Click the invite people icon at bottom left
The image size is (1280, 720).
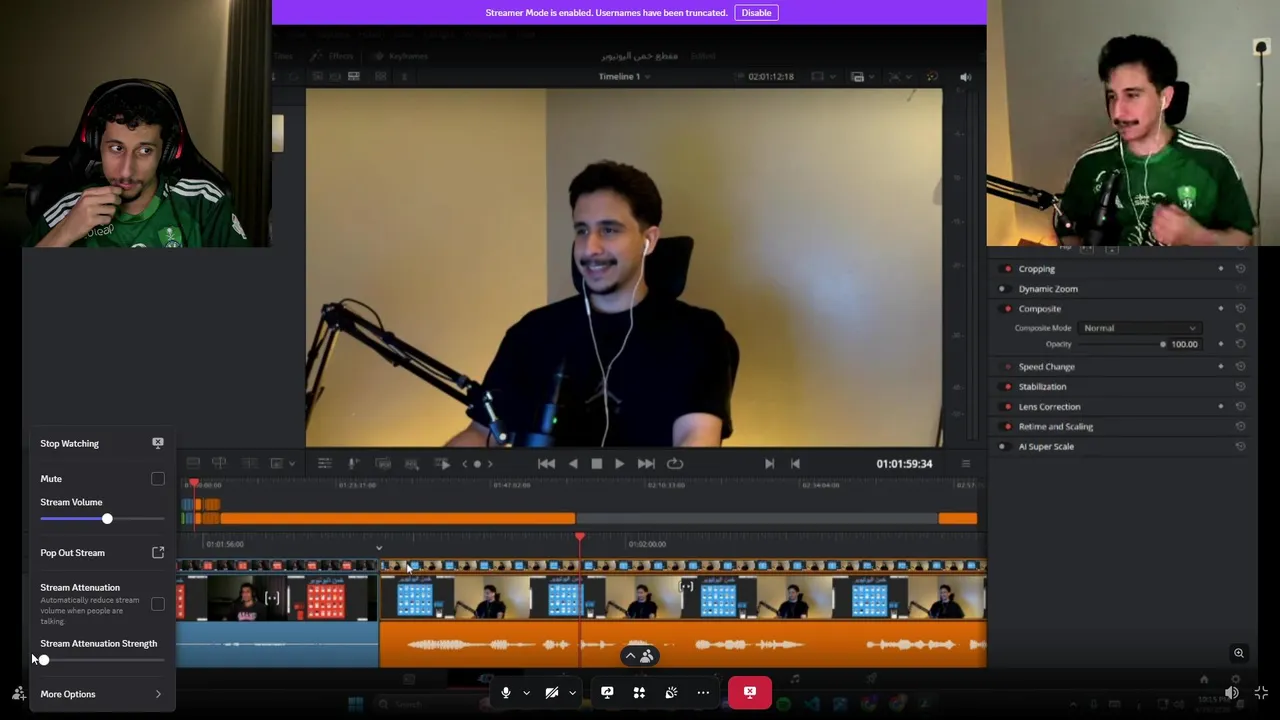pyautogui.click(x=19, y=693)
